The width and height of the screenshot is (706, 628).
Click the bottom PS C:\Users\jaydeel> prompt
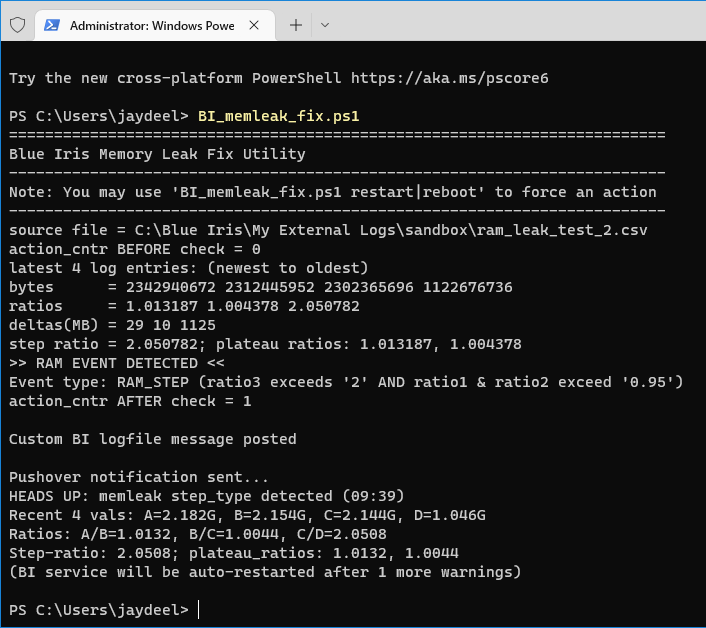[x=99, y=610]
